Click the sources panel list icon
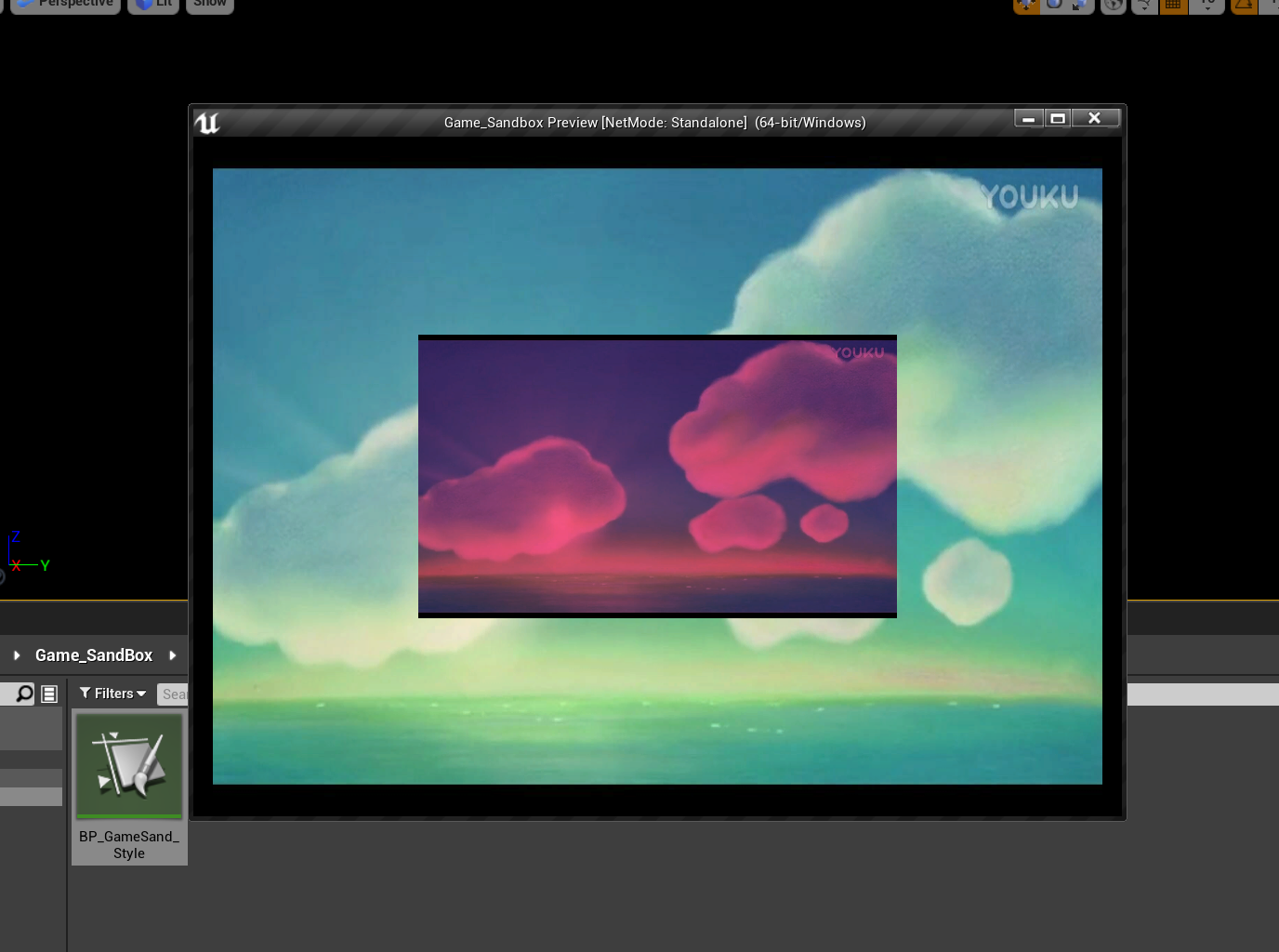Image resolution: width=1279 pixels, height=952 pixels. tap(47, 693)
